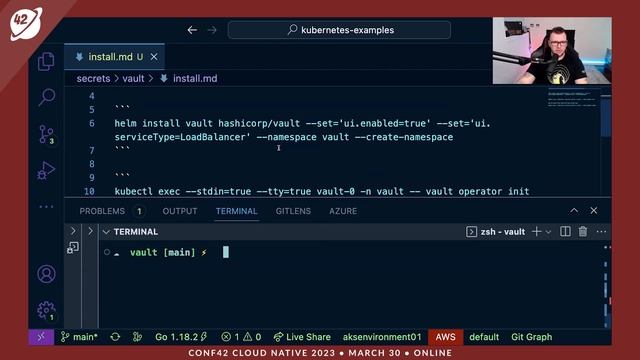The width and height of the screenshot is (640, 360).
Task: Open the Accounts menu icon
Action: coord(46,274)
